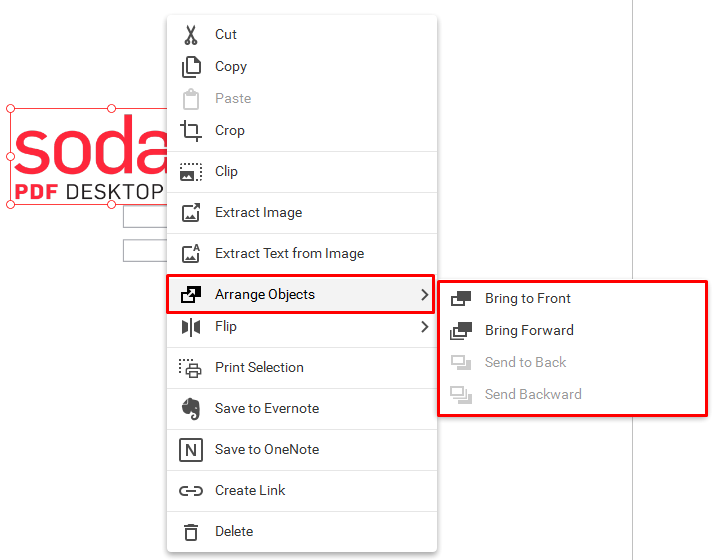Expand the Flip submenu chevron
Viewport: 716px width, 560px height.
(x=425, y=327)
